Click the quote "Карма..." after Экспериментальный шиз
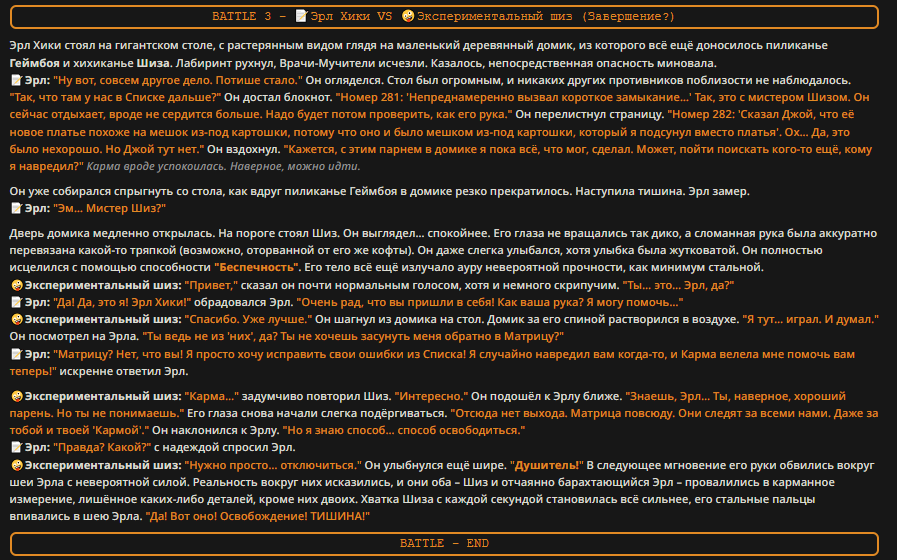897x560 pixels. click(212, 396)
